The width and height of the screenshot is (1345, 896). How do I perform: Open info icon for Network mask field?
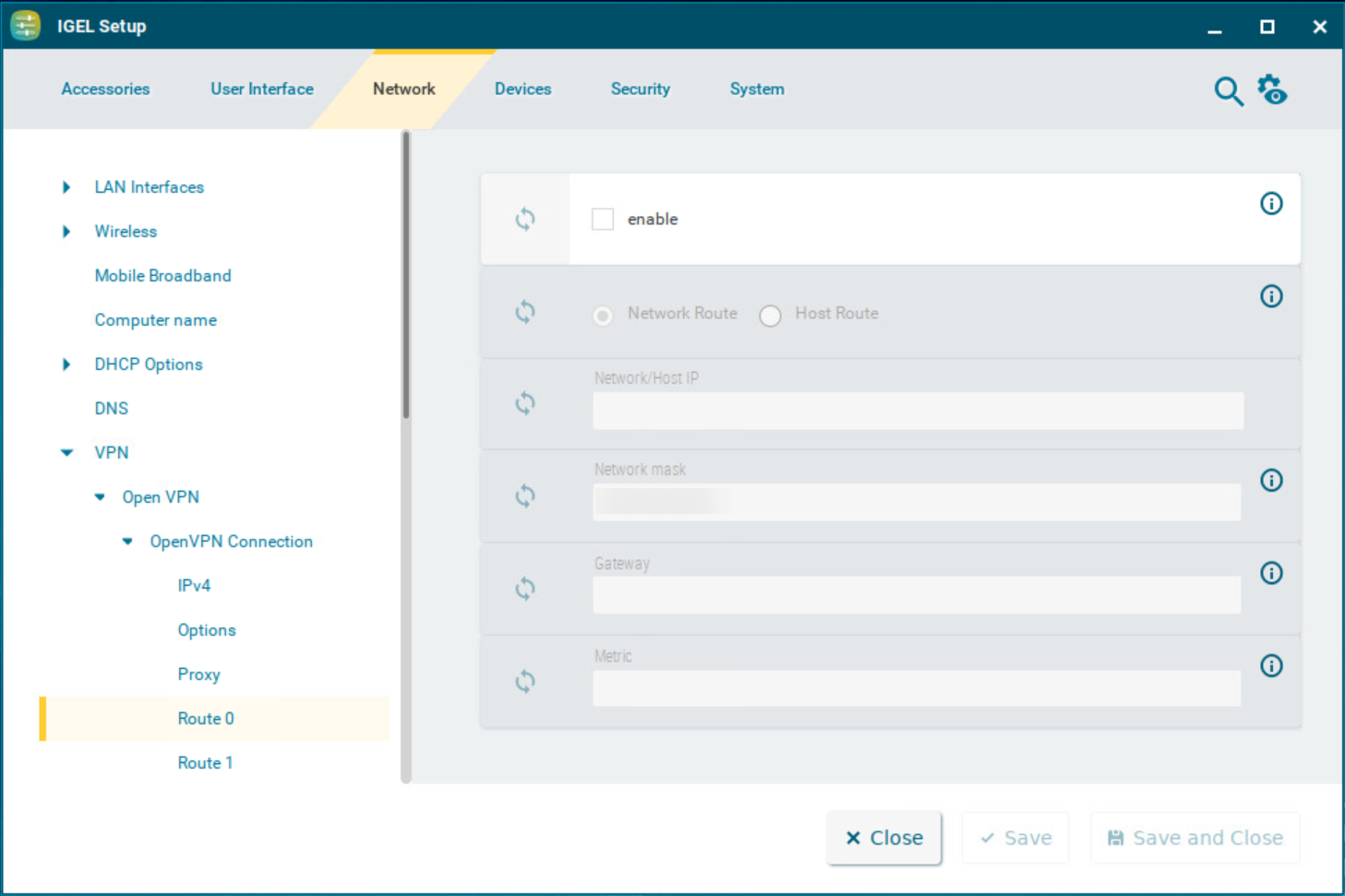click(x=1271, y=481)
